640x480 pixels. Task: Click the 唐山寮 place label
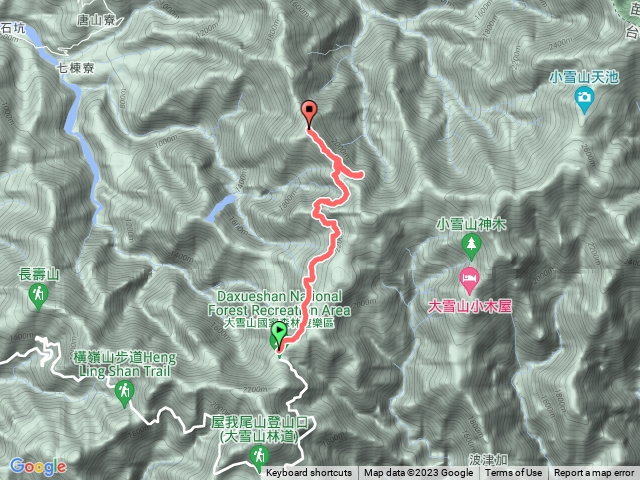pos(96,20)
